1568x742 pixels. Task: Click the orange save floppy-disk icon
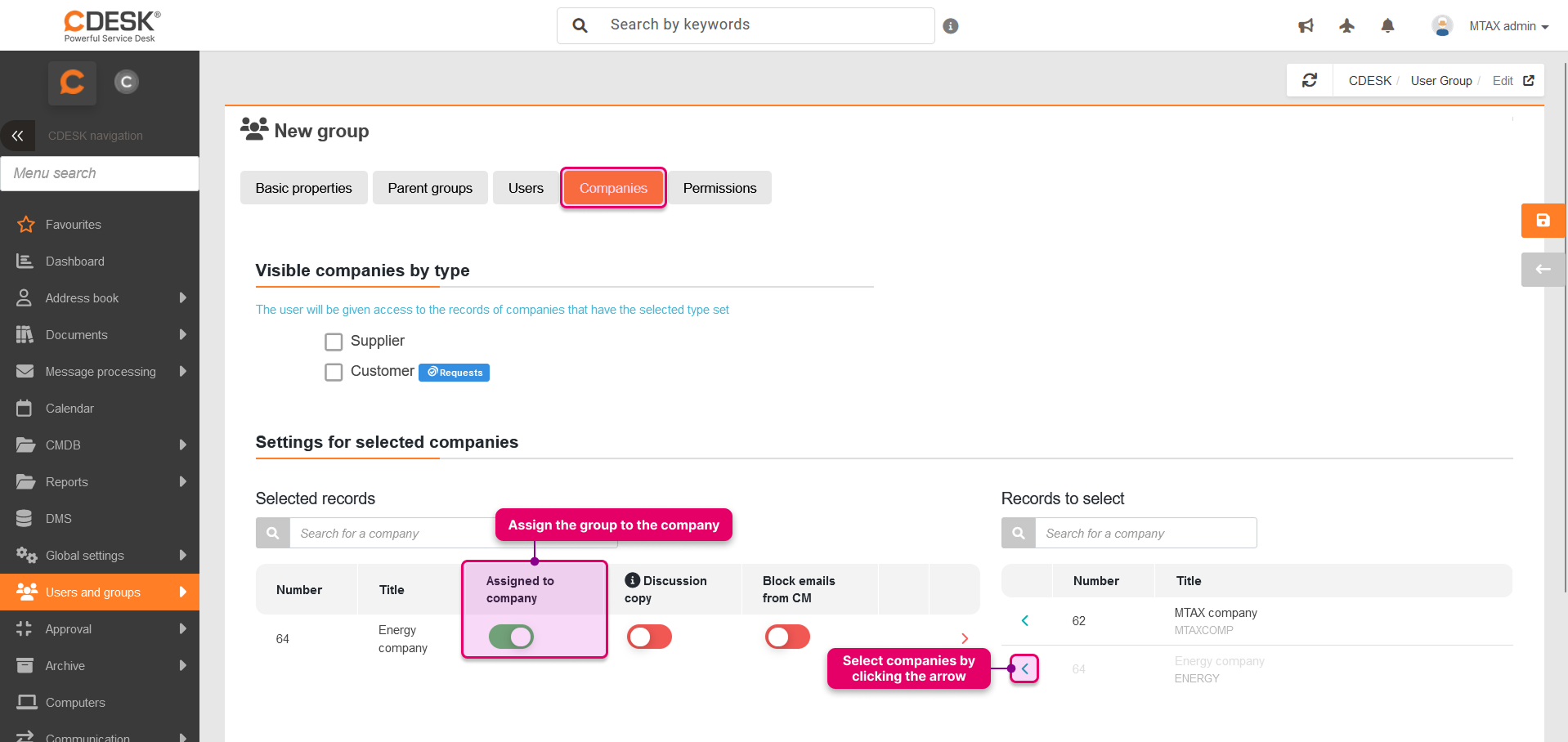click(x=1542, y=221)
